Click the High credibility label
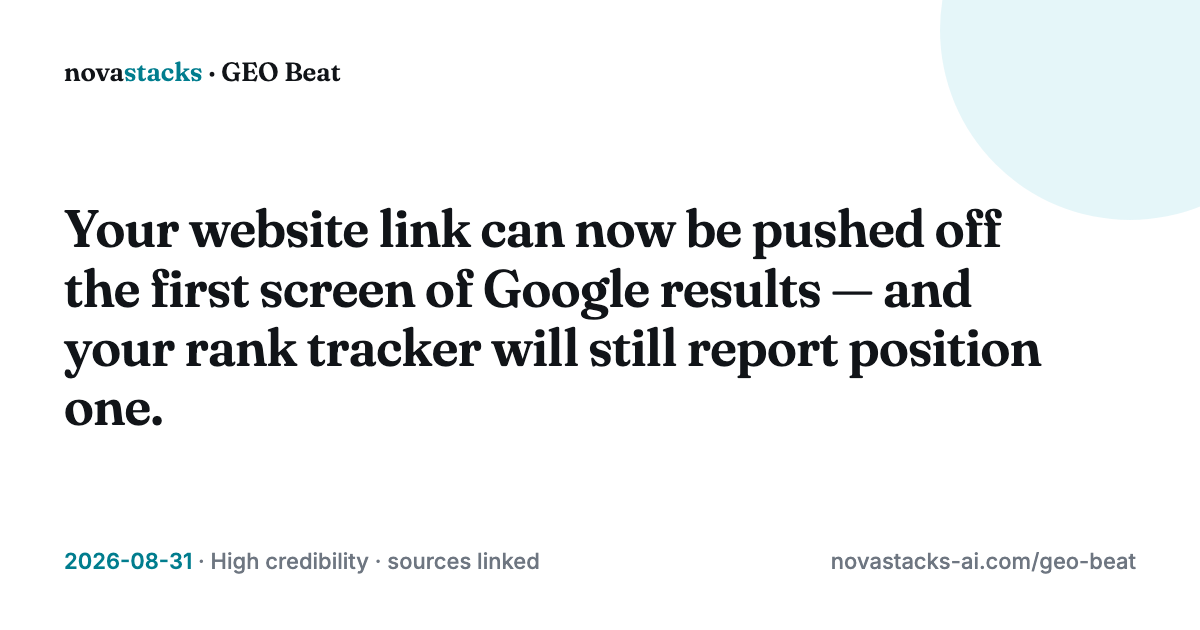Image resolution: width=1200 pixels, height=630 pixels. [289, 562]
